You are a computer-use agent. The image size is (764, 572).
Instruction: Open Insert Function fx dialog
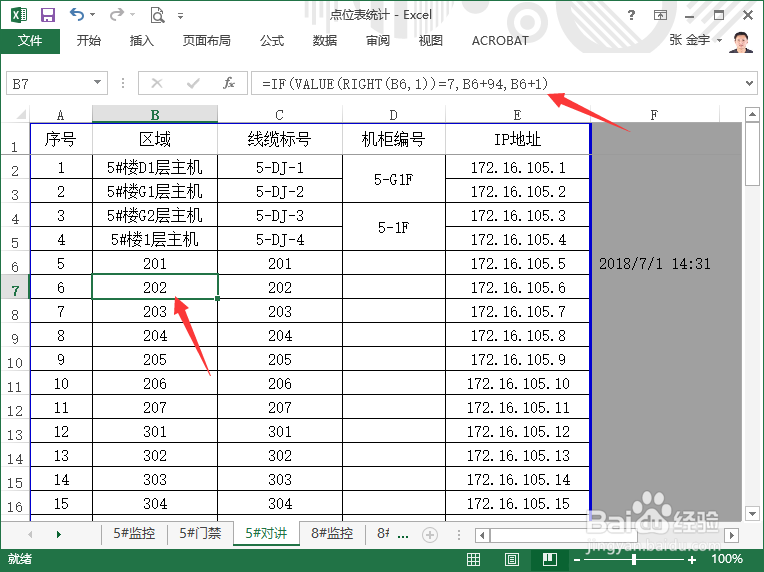point(229,83)
